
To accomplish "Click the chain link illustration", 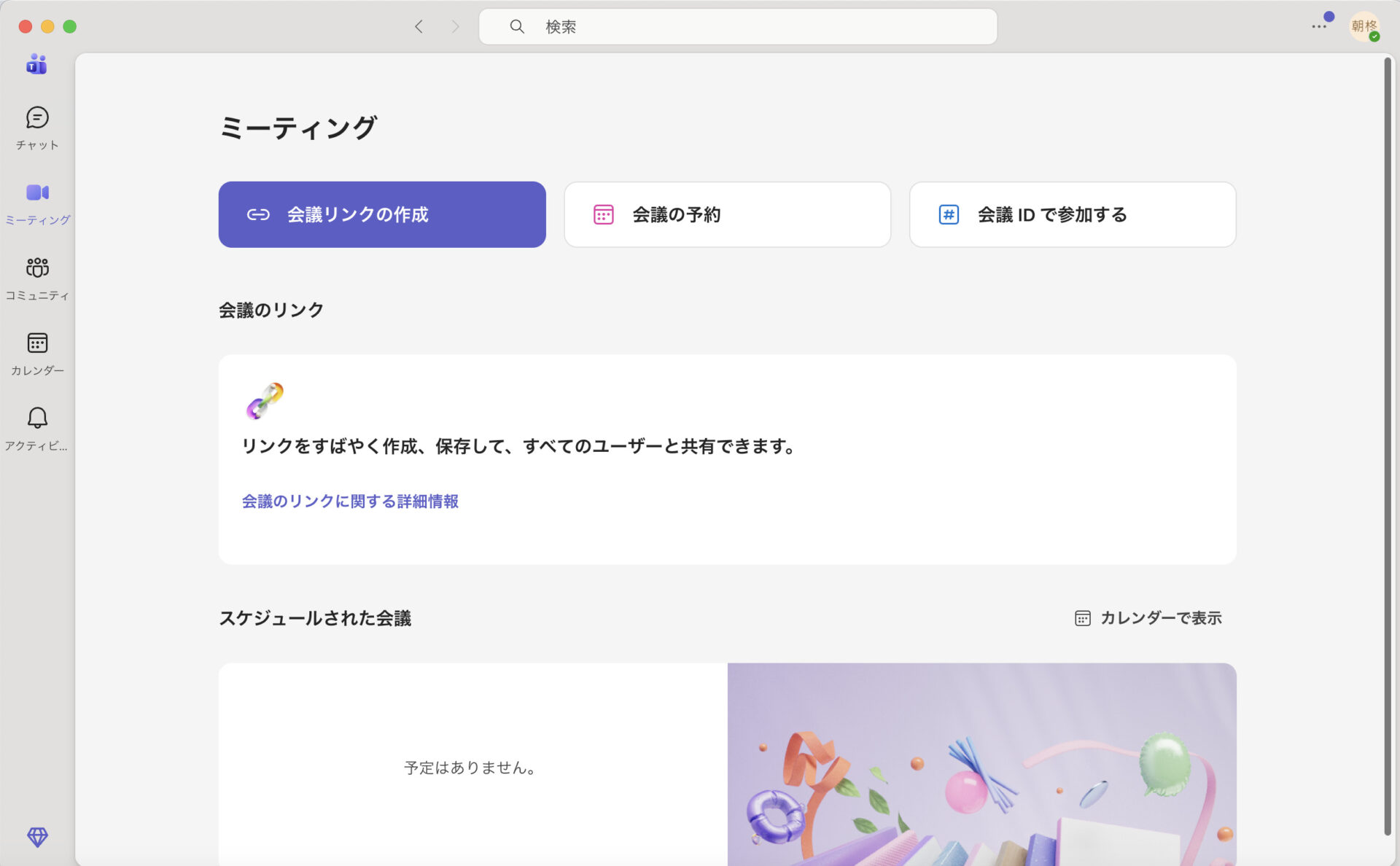I will point(264,401).
